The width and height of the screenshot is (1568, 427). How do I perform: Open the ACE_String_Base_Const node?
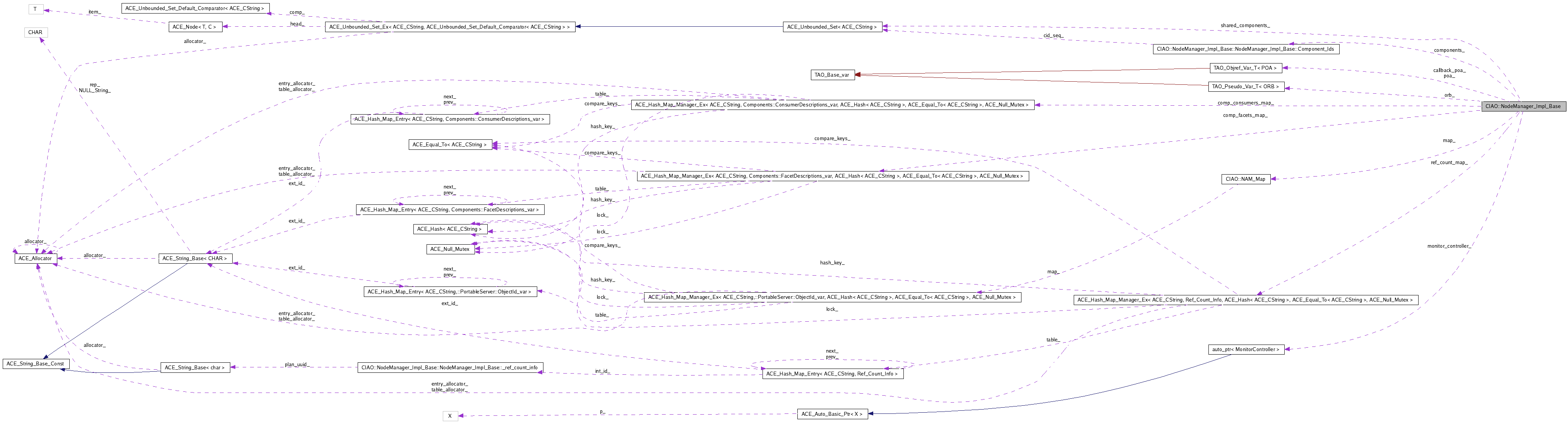point(35,364)
